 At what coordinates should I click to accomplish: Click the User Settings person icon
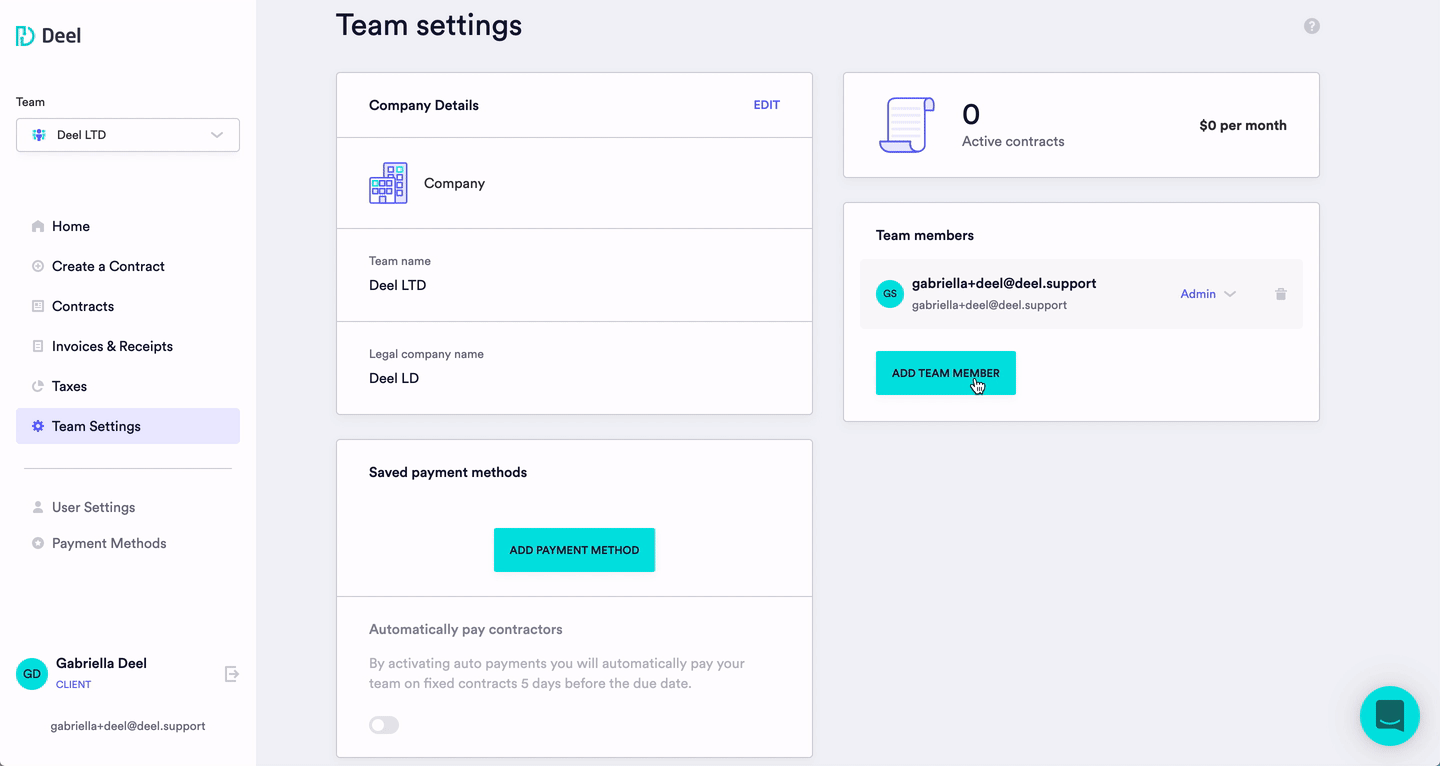pyautogui.click(x=38, y=507)
